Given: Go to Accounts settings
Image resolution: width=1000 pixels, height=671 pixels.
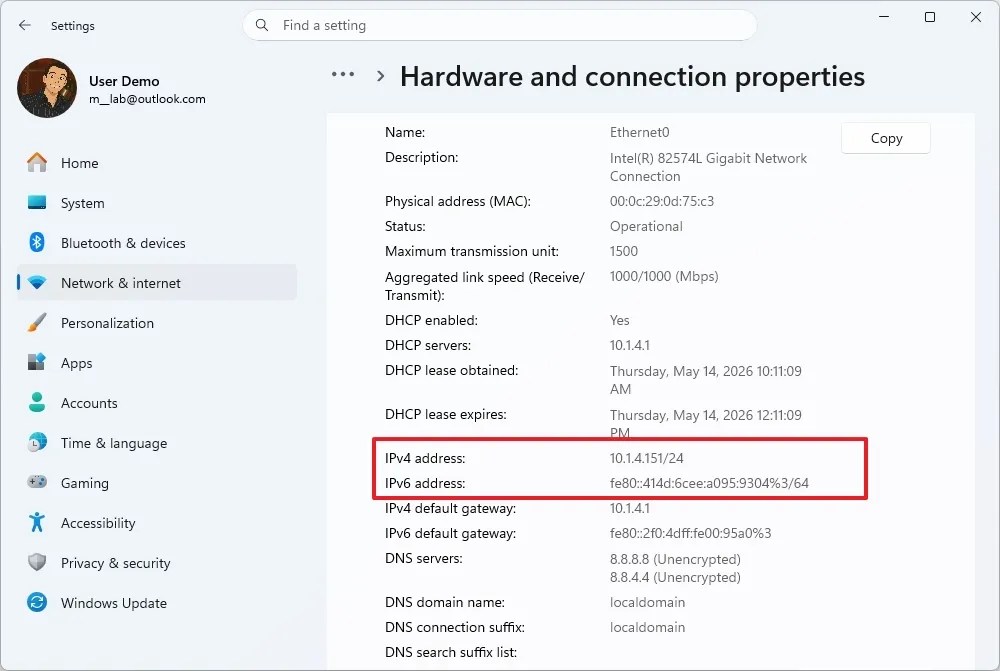Looking at the screenshot, I should tap(157, 402).
